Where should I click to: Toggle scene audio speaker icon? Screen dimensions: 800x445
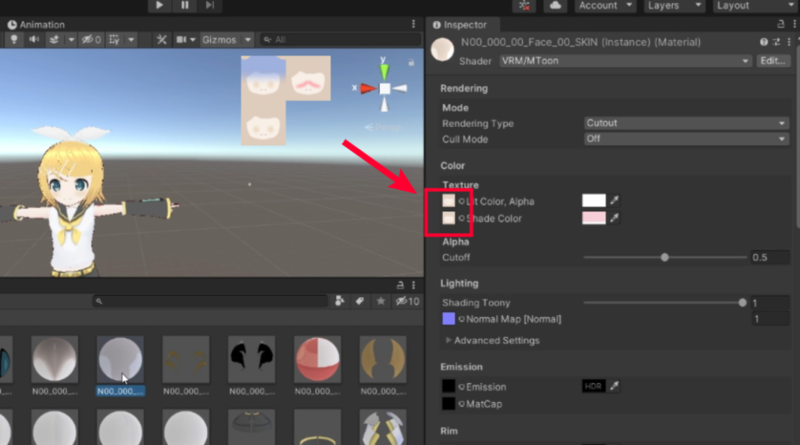point(34,39)
